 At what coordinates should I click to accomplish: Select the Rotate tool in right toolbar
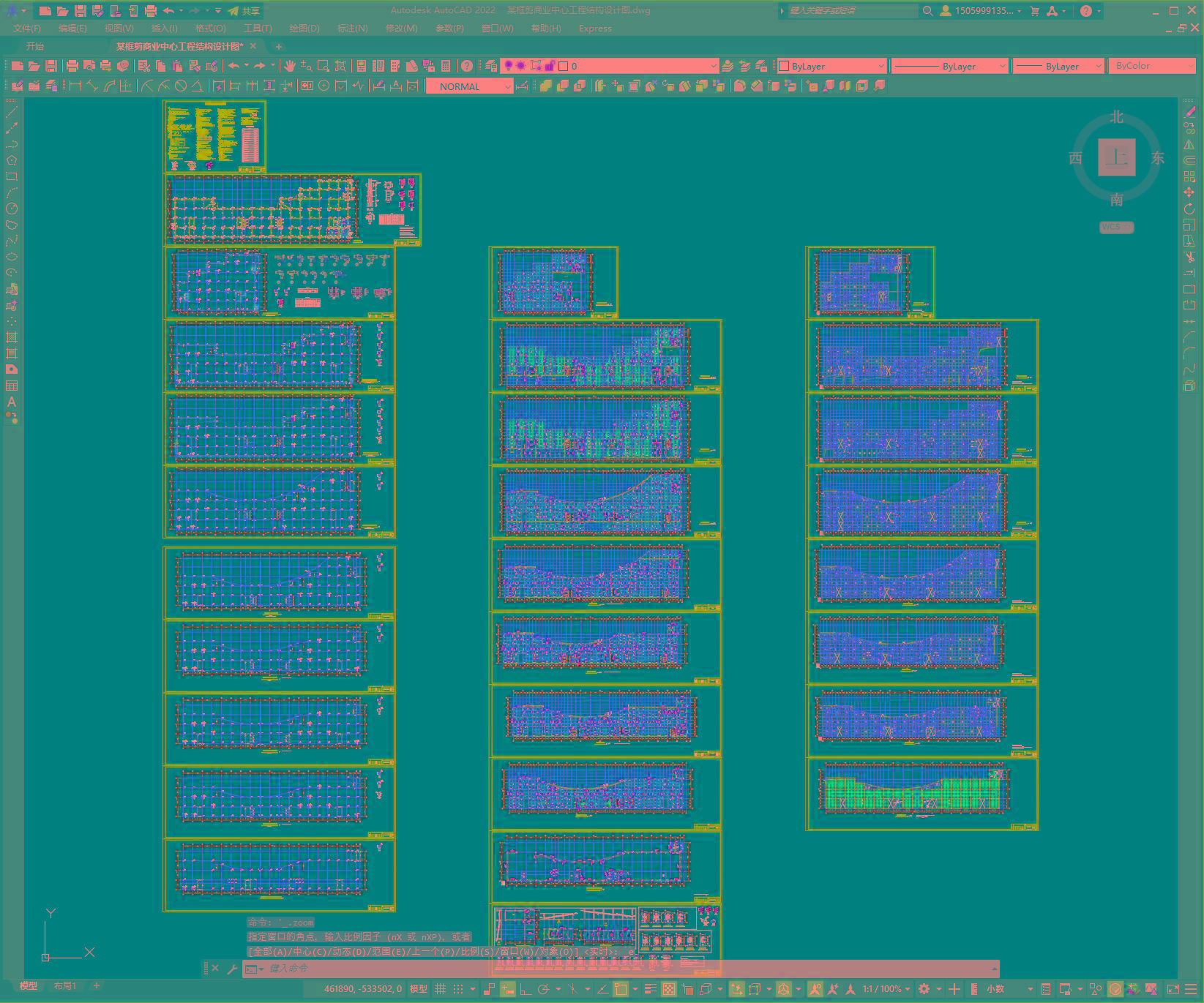click(1189, 209)
